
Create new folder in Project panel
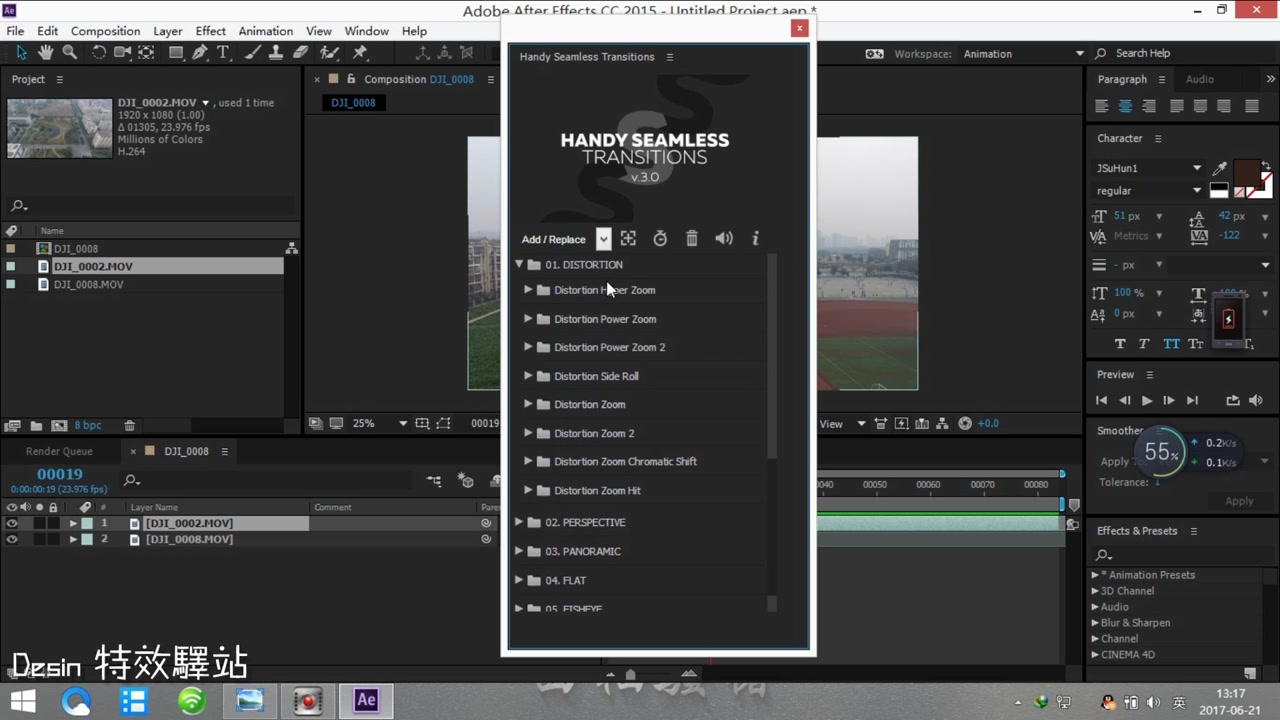(36, 425)
